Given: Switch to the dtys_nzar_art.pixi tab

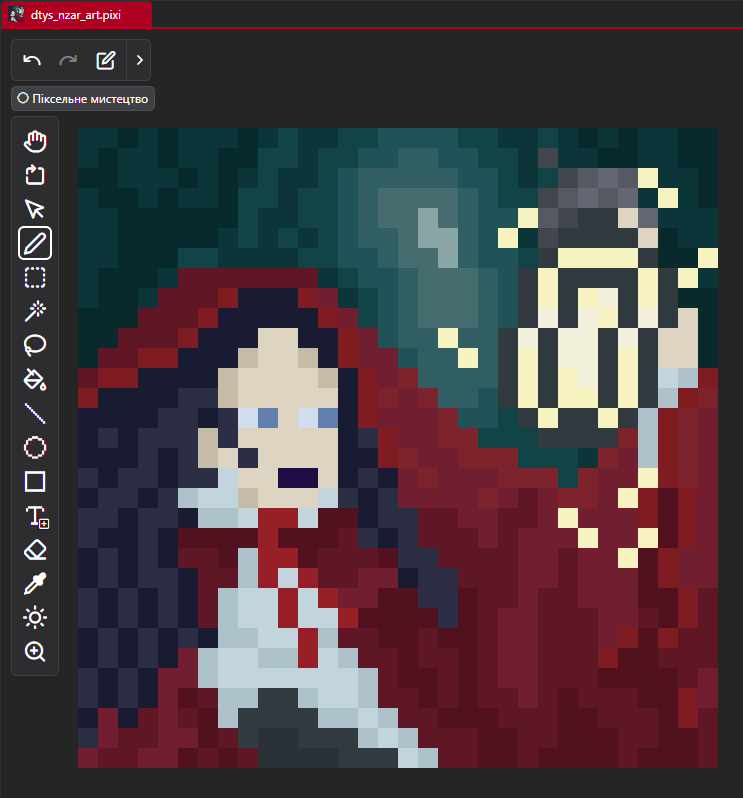Looking at the screenshot, I should (x=76, y=15).
